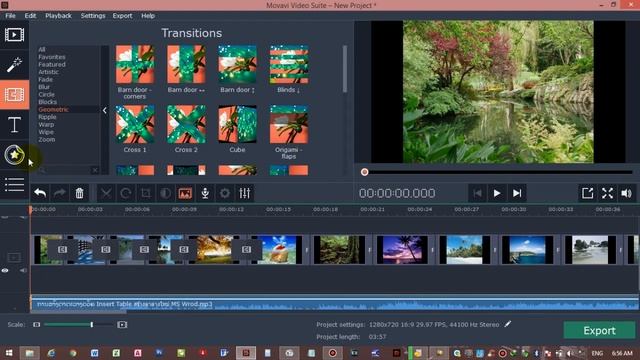The width and height of the screenshot is (640, 360).
Task: Split clip with scissors tool
Action: click(x=106, y=193)
